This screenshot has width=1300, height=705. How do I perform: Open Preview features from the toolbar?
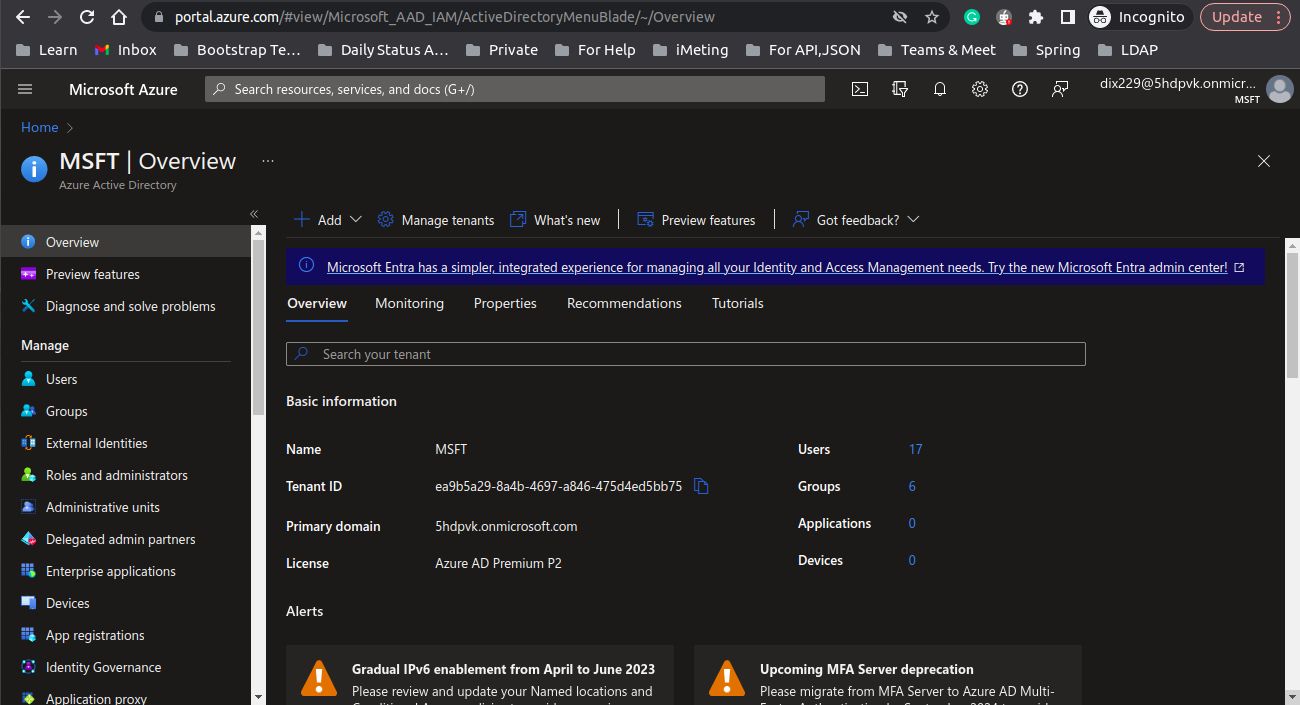tap(696, 220)
